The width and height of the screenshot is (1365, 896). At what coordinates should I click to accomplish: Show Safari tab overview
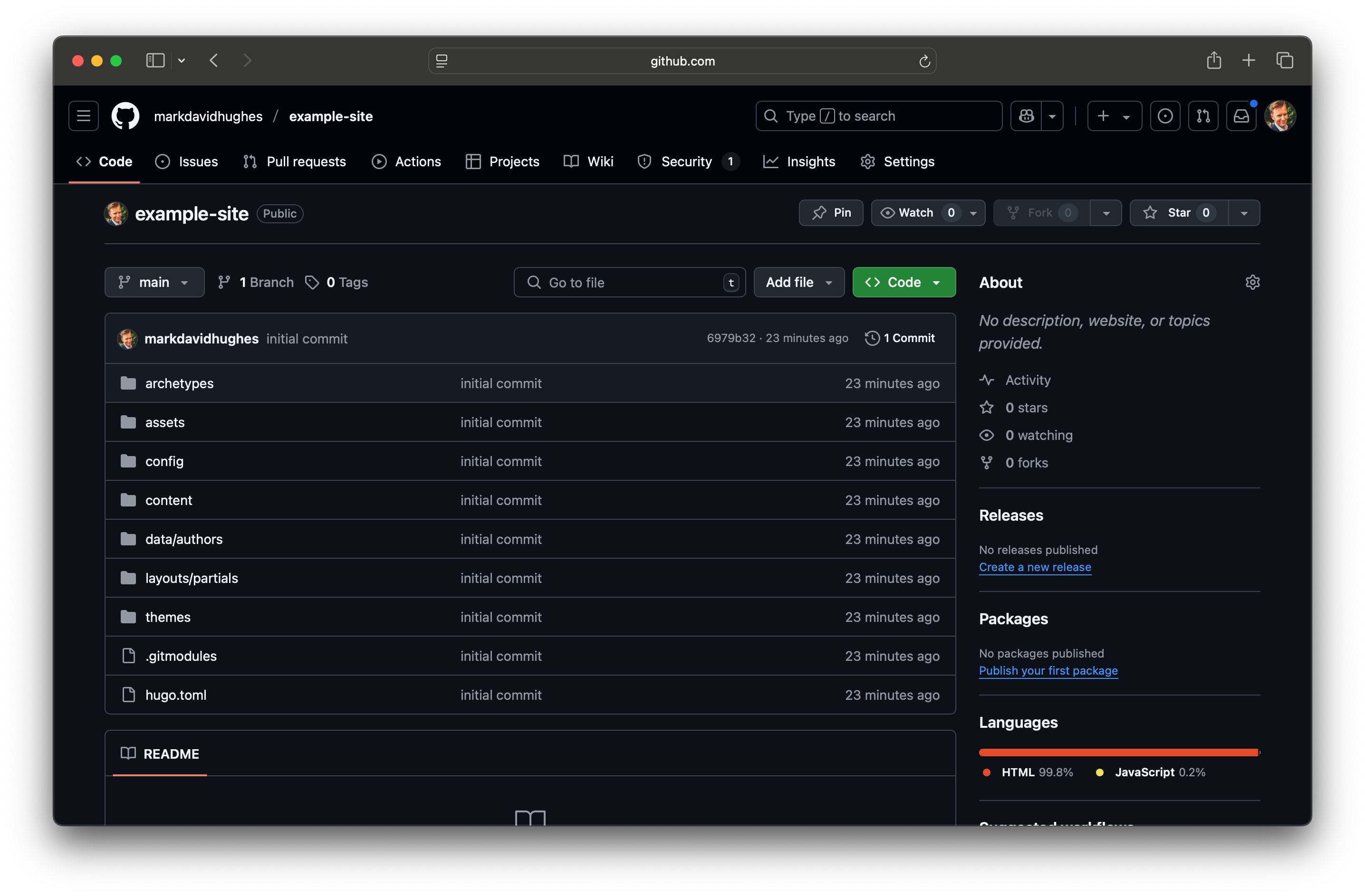coord(1285,60)
